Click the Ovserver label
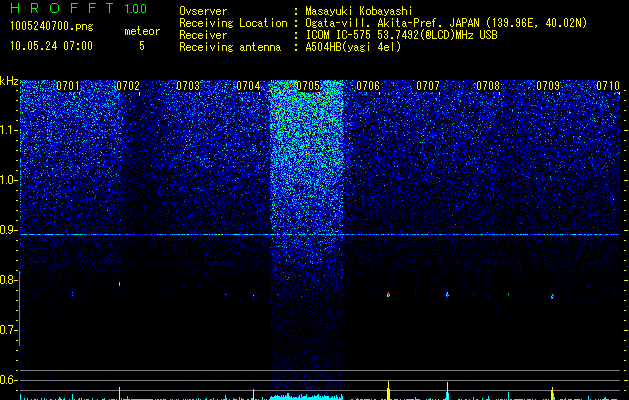Screen dimensions: 629x400 (203, 11)
